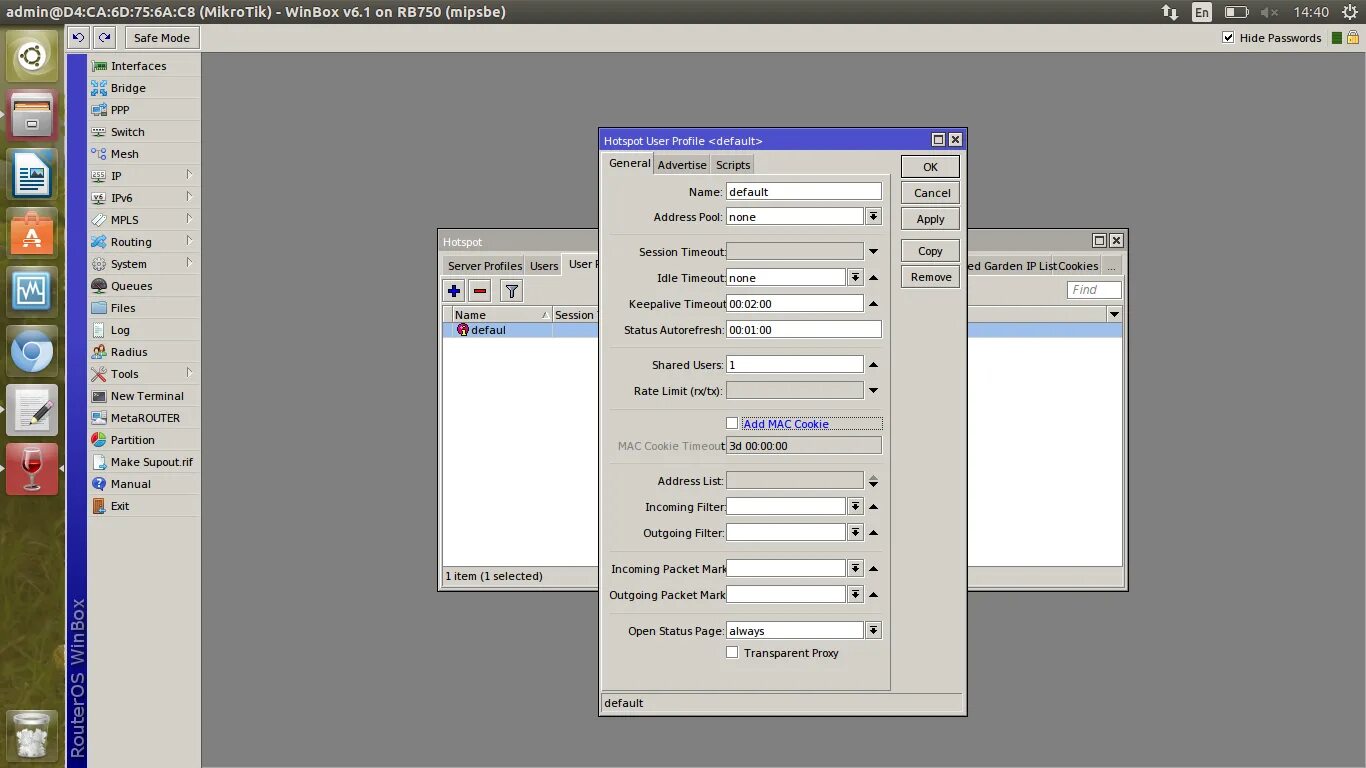Click the undo arrow icon in toolbar
The image size is (1366, 768).
[x=79, y=38]
